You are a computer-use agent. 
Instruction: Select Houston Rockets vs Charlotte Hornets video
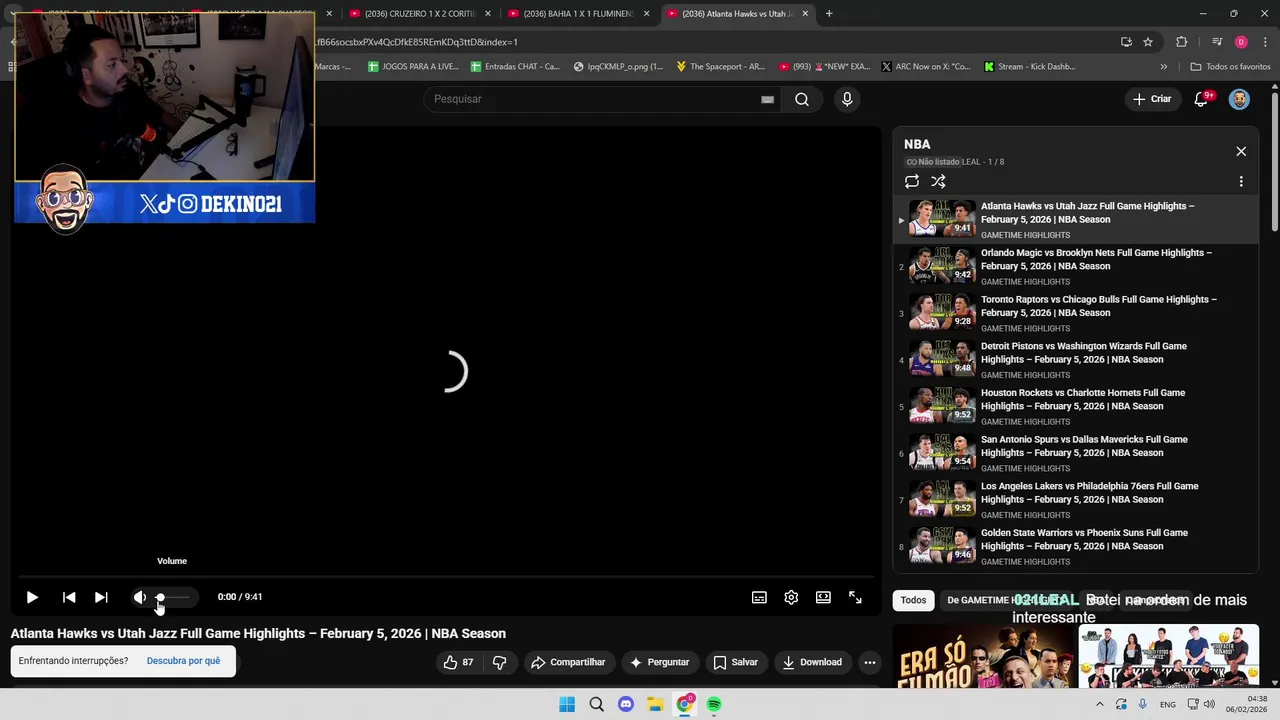click(1076, 407)
